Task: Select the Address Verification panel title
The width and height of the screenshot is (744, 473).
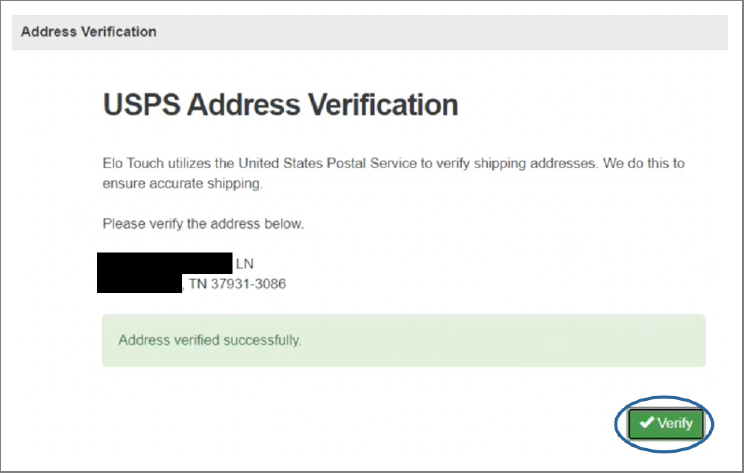Action: (89, 32)
